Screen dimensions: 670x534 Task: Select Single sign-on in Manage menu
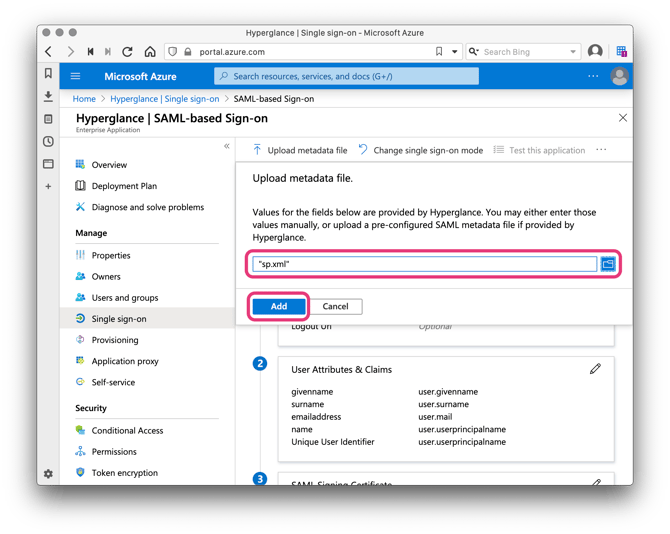tap(118, 319)
